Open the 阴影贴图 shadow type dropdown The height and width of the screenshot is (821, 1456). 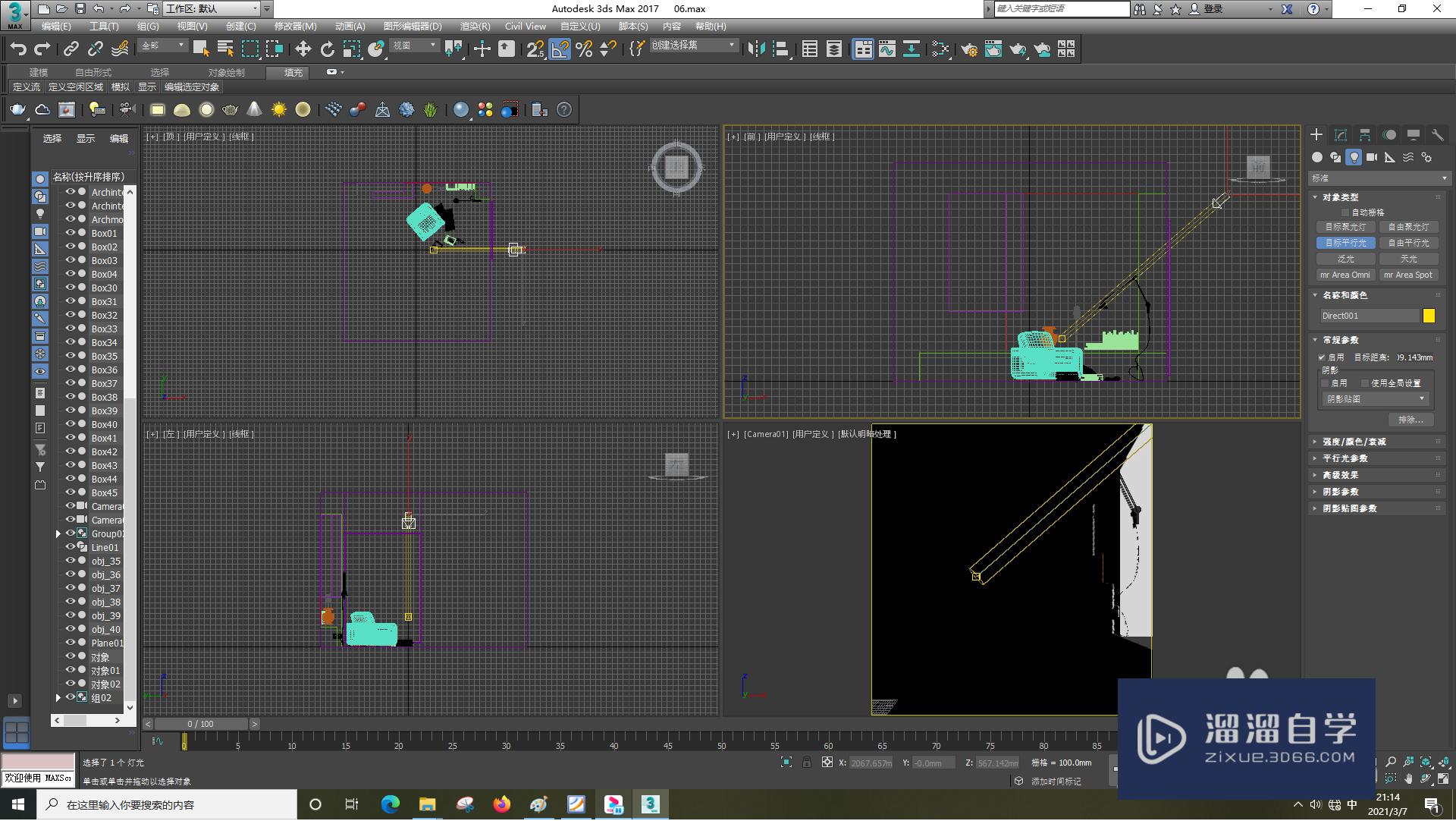click(x=1376, y=399)
